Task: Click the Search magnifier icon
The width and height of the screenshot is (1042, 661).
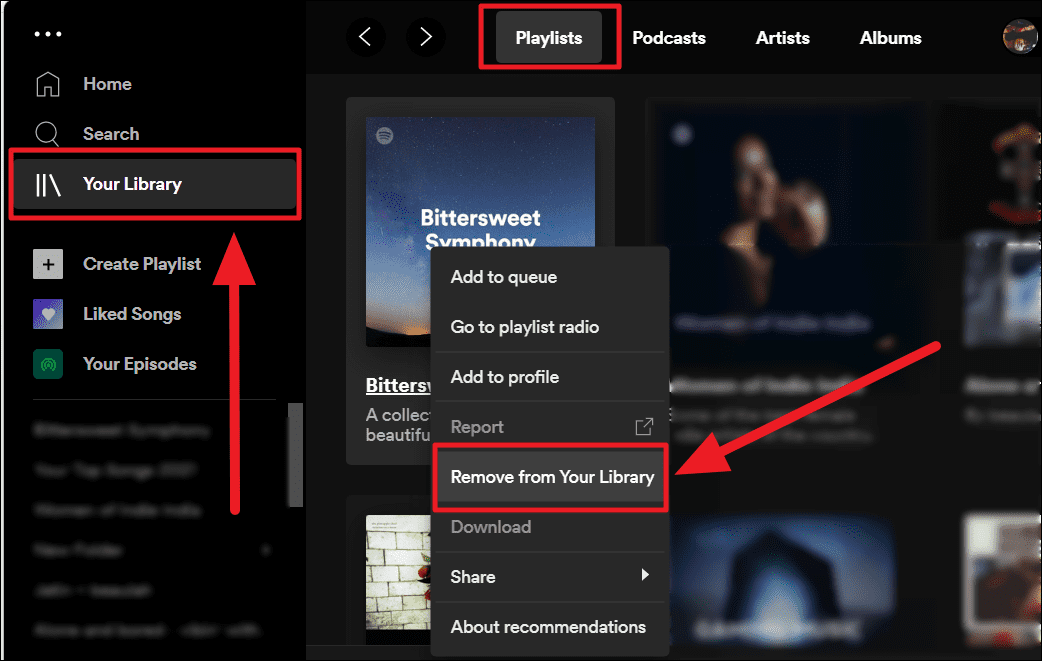Action: 47,134
